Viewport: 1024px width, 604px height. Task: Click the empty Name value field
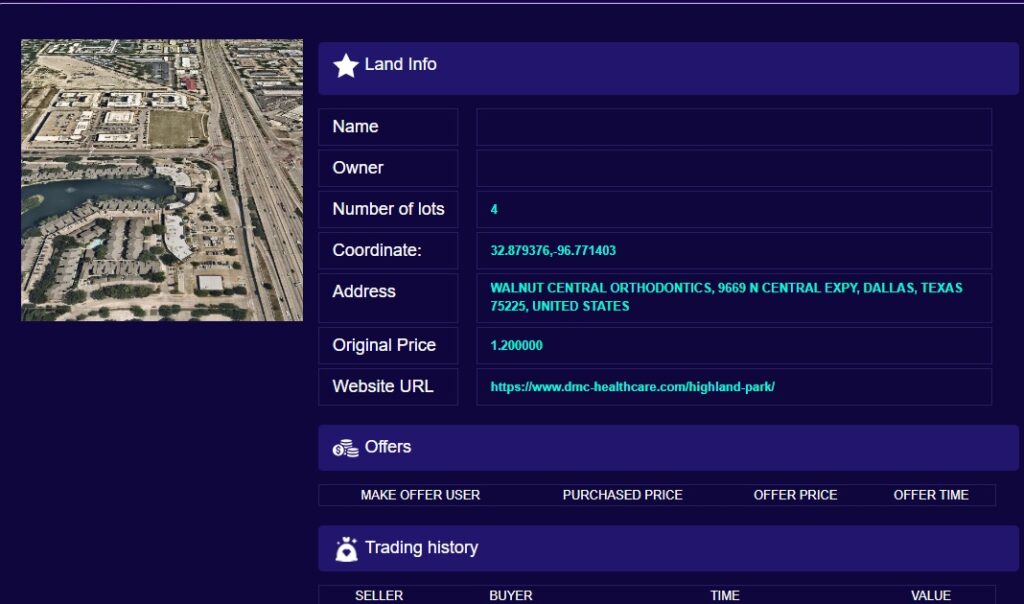tap(734, 127)
